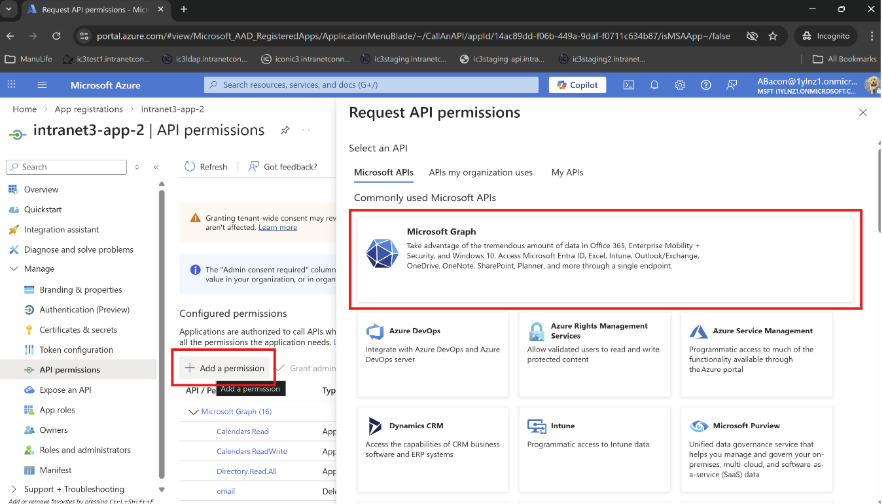The height and width of the screenshot is (504, 882).
Task: Pin the API permissions blade
Action: 285,131
